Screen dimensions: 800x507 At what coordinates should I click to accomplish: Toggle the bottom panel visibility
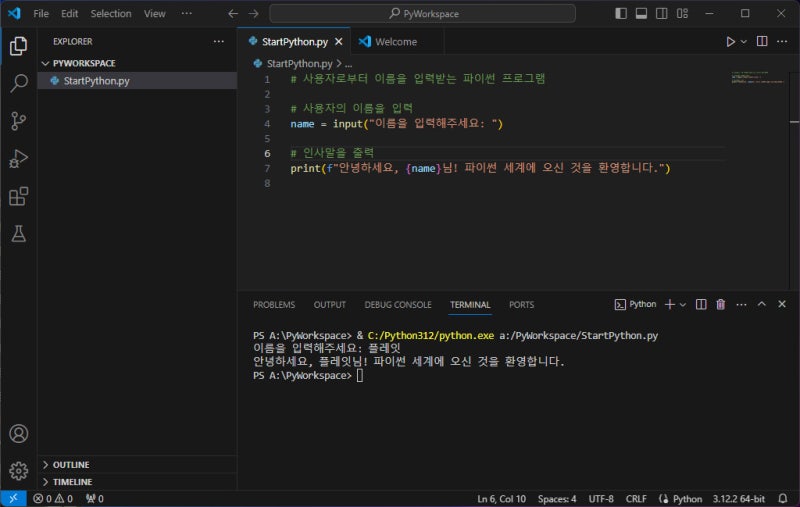coord(641,14)
